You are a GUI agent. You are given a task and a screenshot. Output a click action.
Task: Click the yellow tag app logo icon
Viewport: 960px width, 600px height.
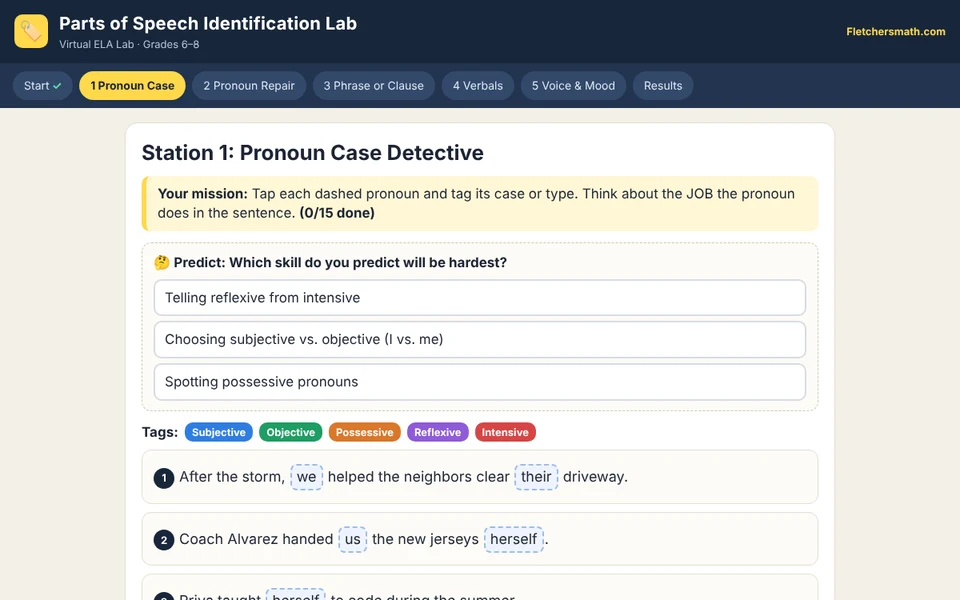click(x=31, y=31)
